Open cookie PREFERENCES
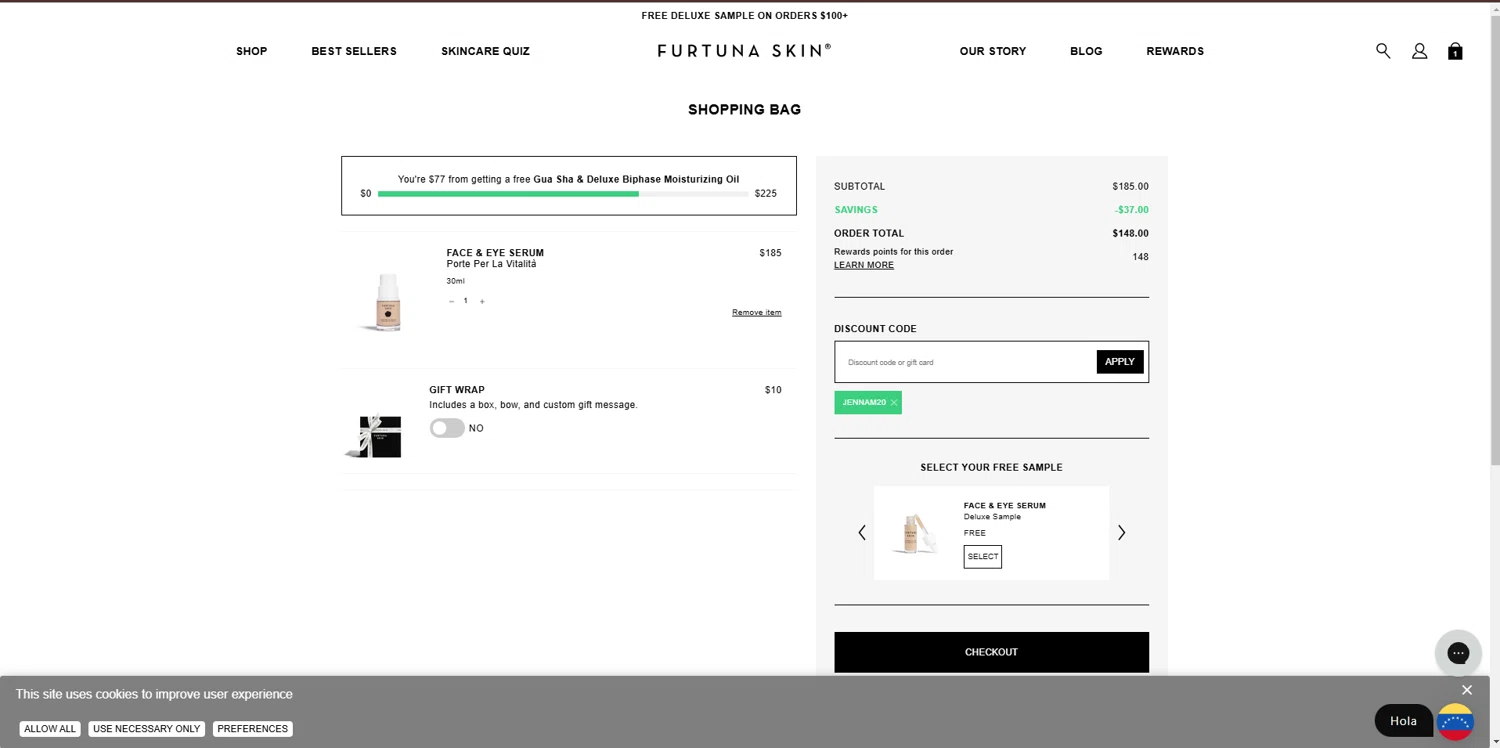This screenshot has width=1500, height=748. coord(253,729)
